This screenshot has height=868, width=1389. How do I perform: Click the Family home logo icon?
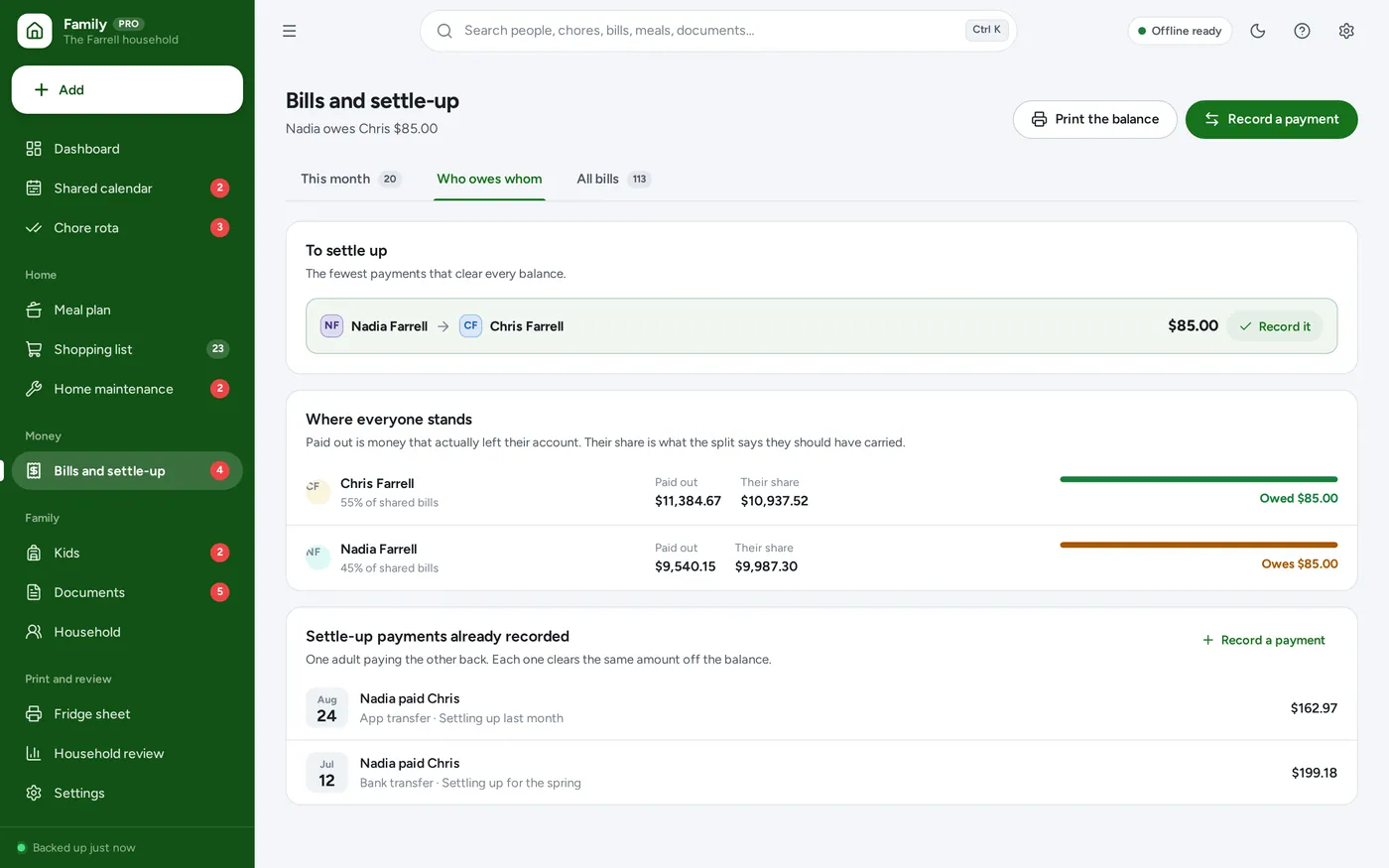(35, 31)
